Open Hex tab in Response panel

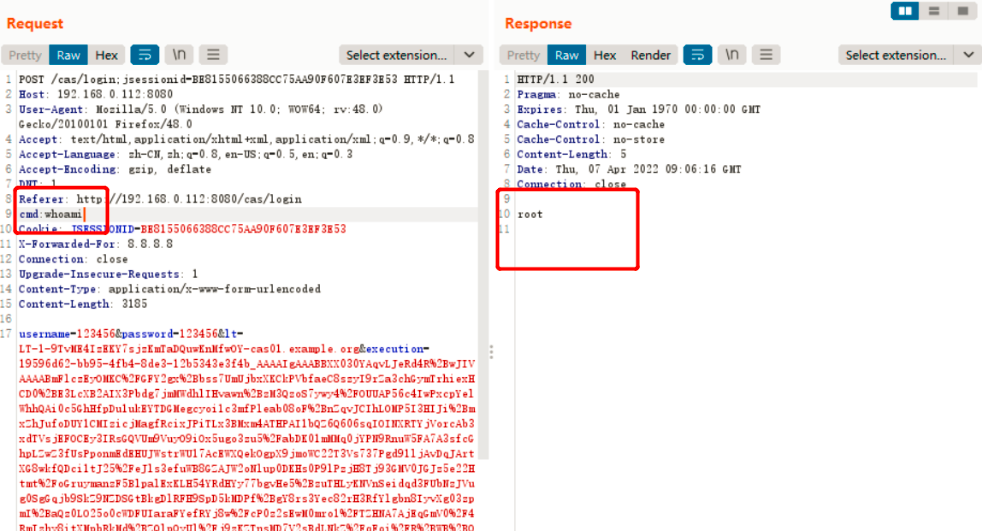(604, 55)
